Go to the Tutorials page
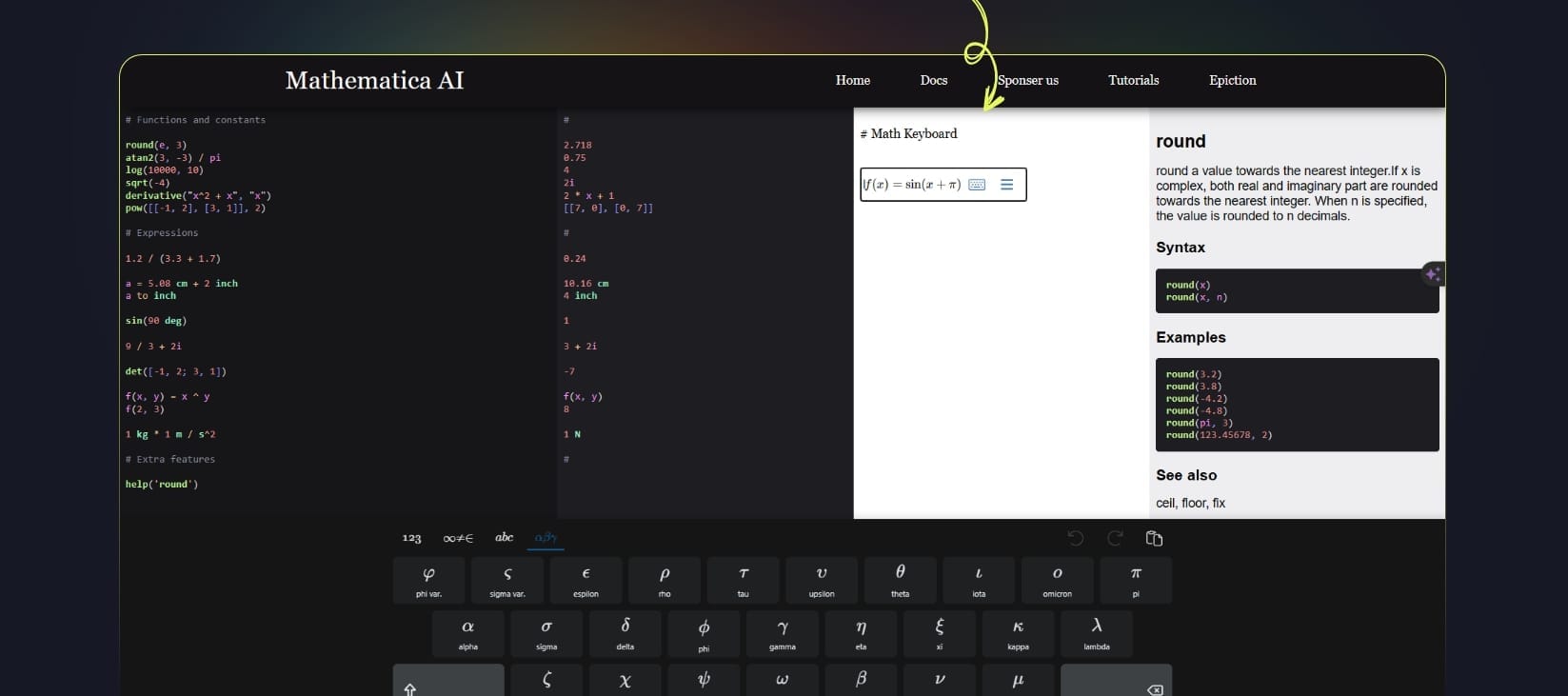The width and height of the screenshot is (1568, 696). 1133,80
